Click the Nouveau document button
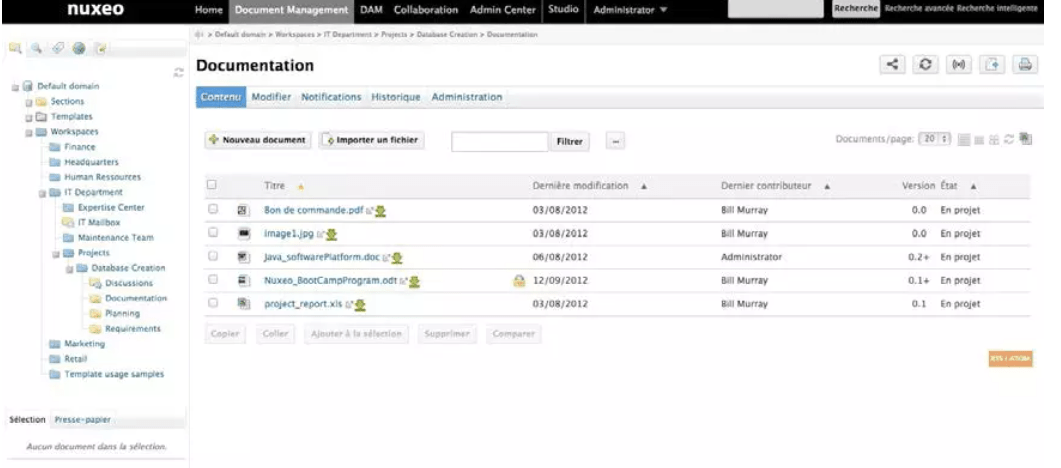This screenshot has height=468, width=1061. 258,141
